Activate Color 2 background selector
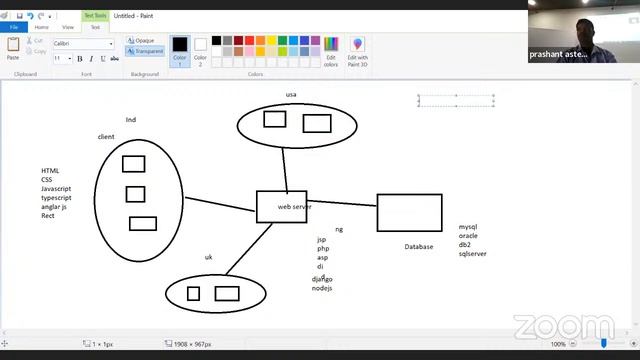 coord(200,51)
